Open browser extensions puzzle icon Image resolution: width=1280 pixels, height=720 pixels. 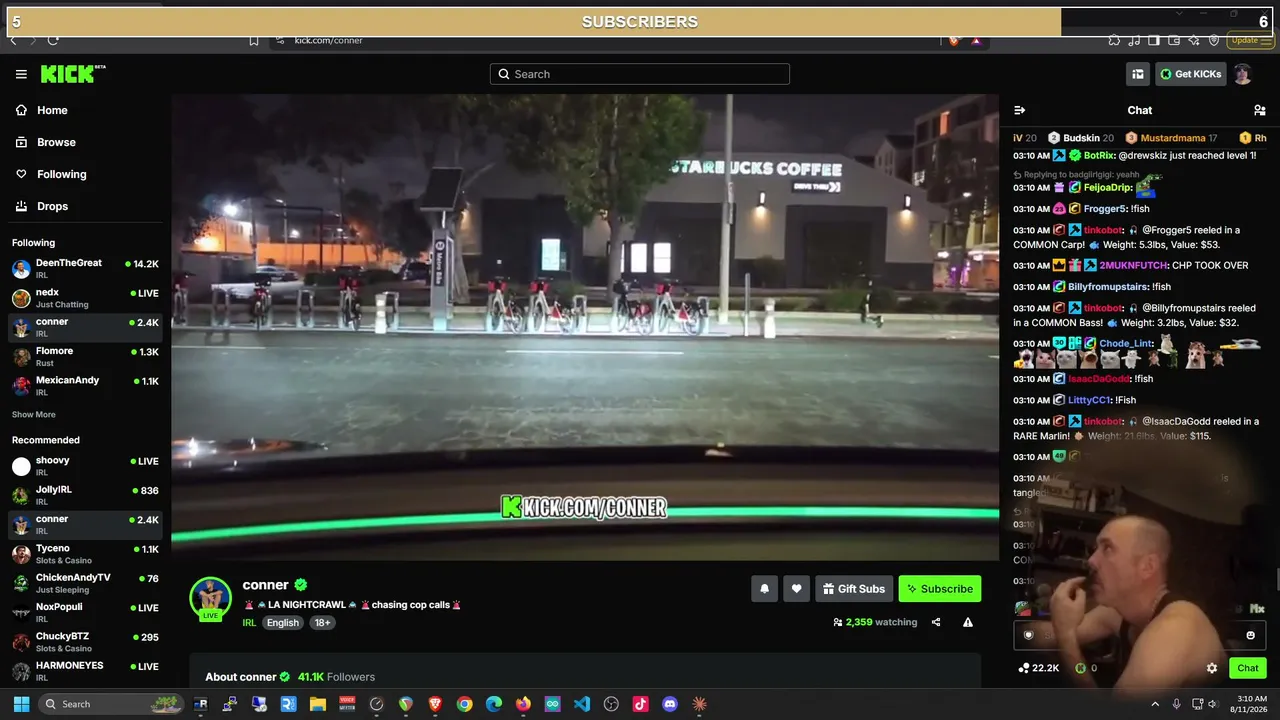[x=1114, y=40]
